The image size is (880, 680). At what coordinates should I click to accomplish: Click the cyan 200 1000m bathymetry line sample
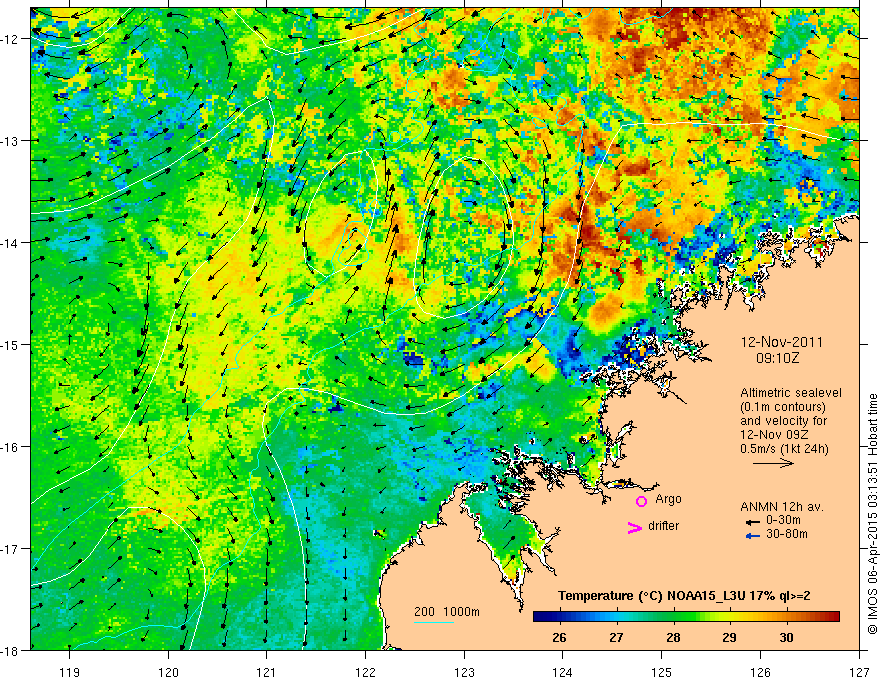pos(434,622)
